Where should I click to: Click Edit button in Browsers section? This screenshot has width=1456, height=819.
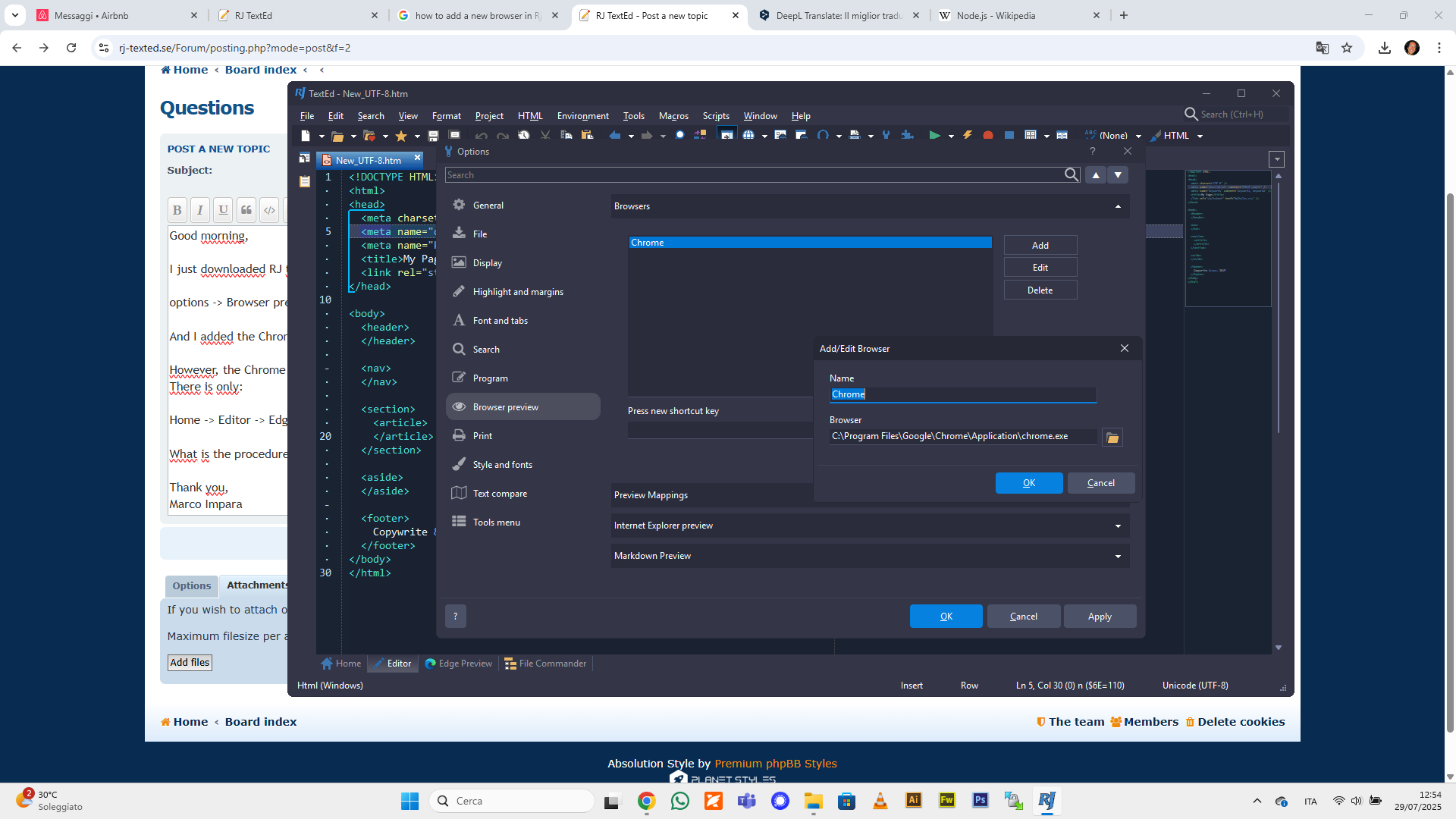[x=1040, y=268]
